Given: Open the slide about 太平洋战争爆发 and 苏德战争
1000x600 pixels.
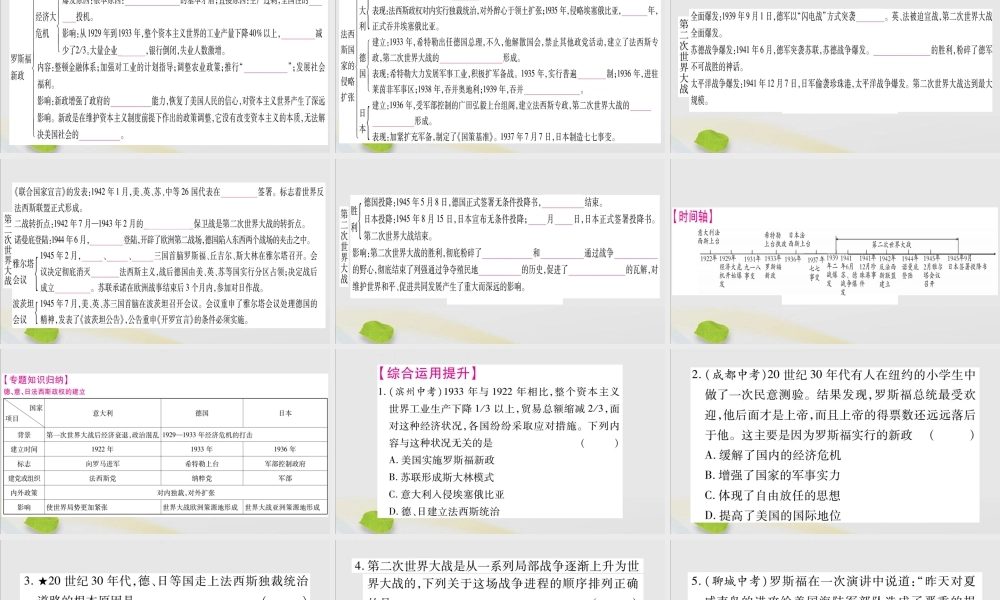Looking at the screenshot, I should click(835, 76).
